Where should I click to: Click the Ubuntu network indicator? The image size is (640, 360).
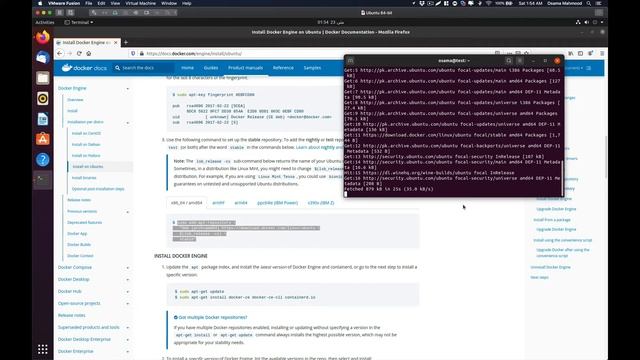[578, 22]
